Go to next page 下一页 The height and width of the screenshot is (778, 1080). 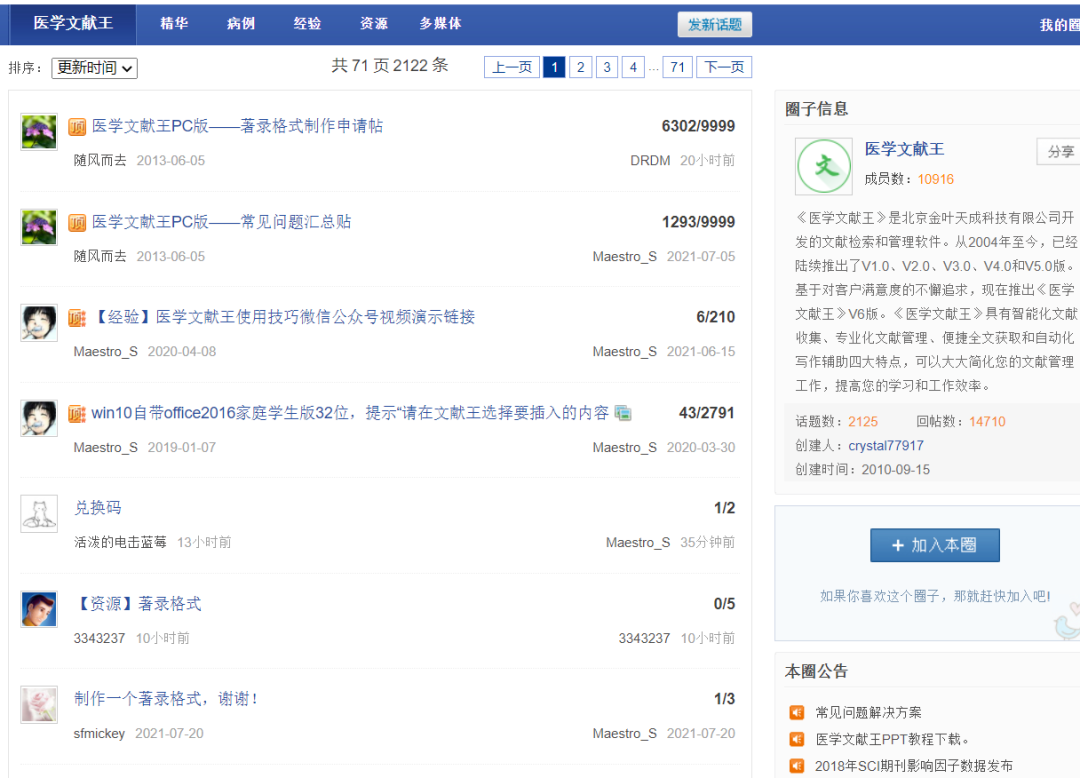coord(724,67)
